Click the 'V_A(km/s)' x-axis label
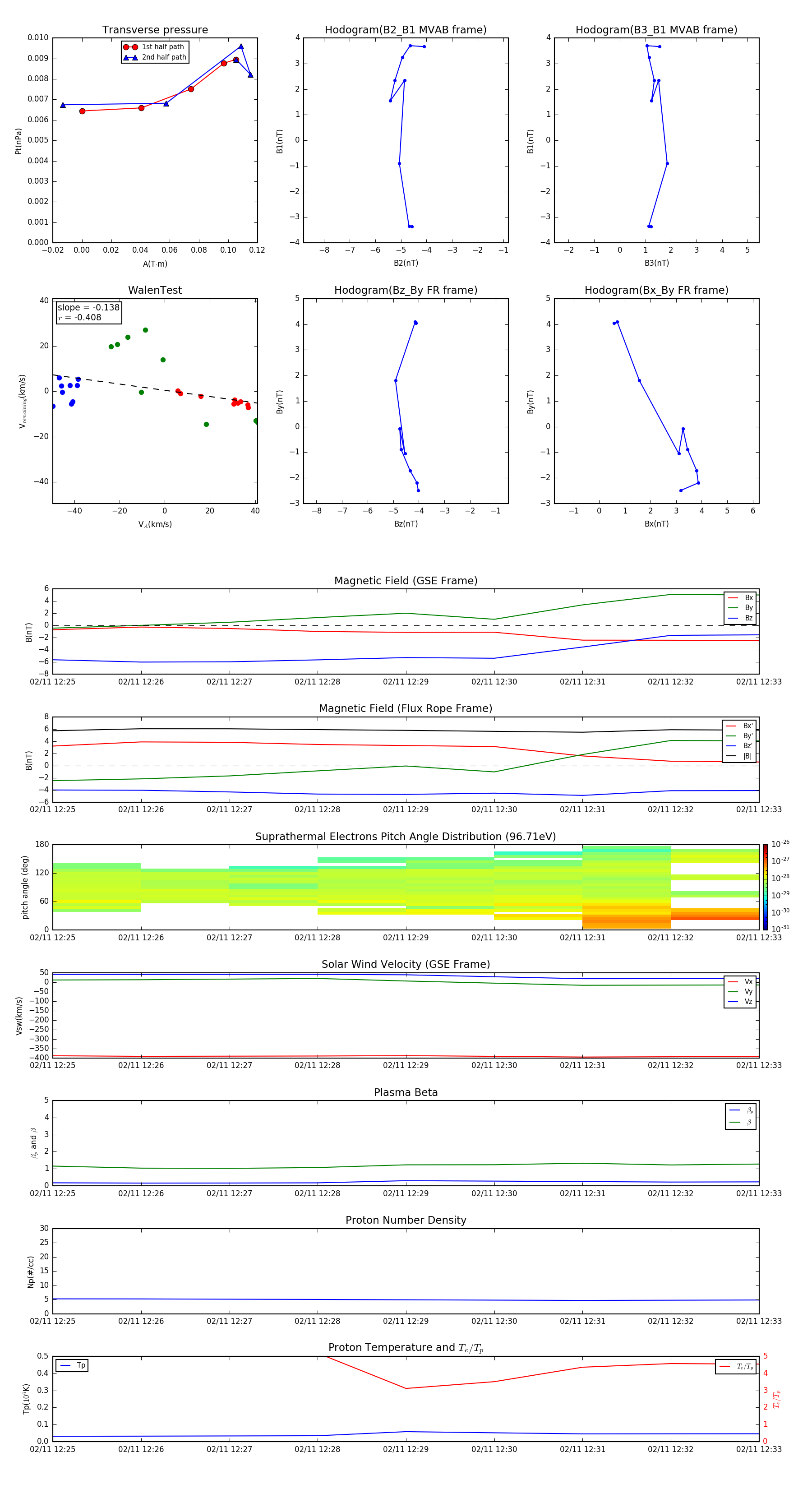Image resolution: width=812 pixels, height=1489 pixels. coord(155,524)
